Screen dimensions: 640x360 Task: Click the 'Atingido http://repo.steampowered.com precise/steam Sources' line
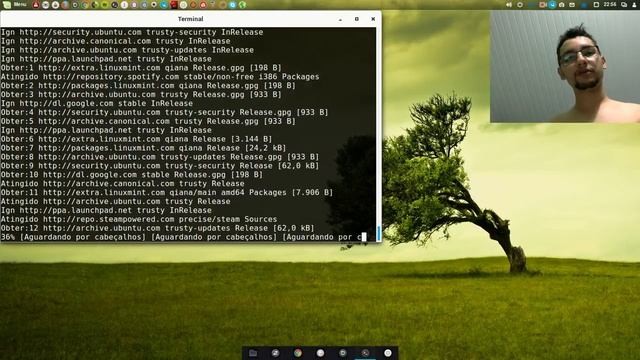click(139, 219)
